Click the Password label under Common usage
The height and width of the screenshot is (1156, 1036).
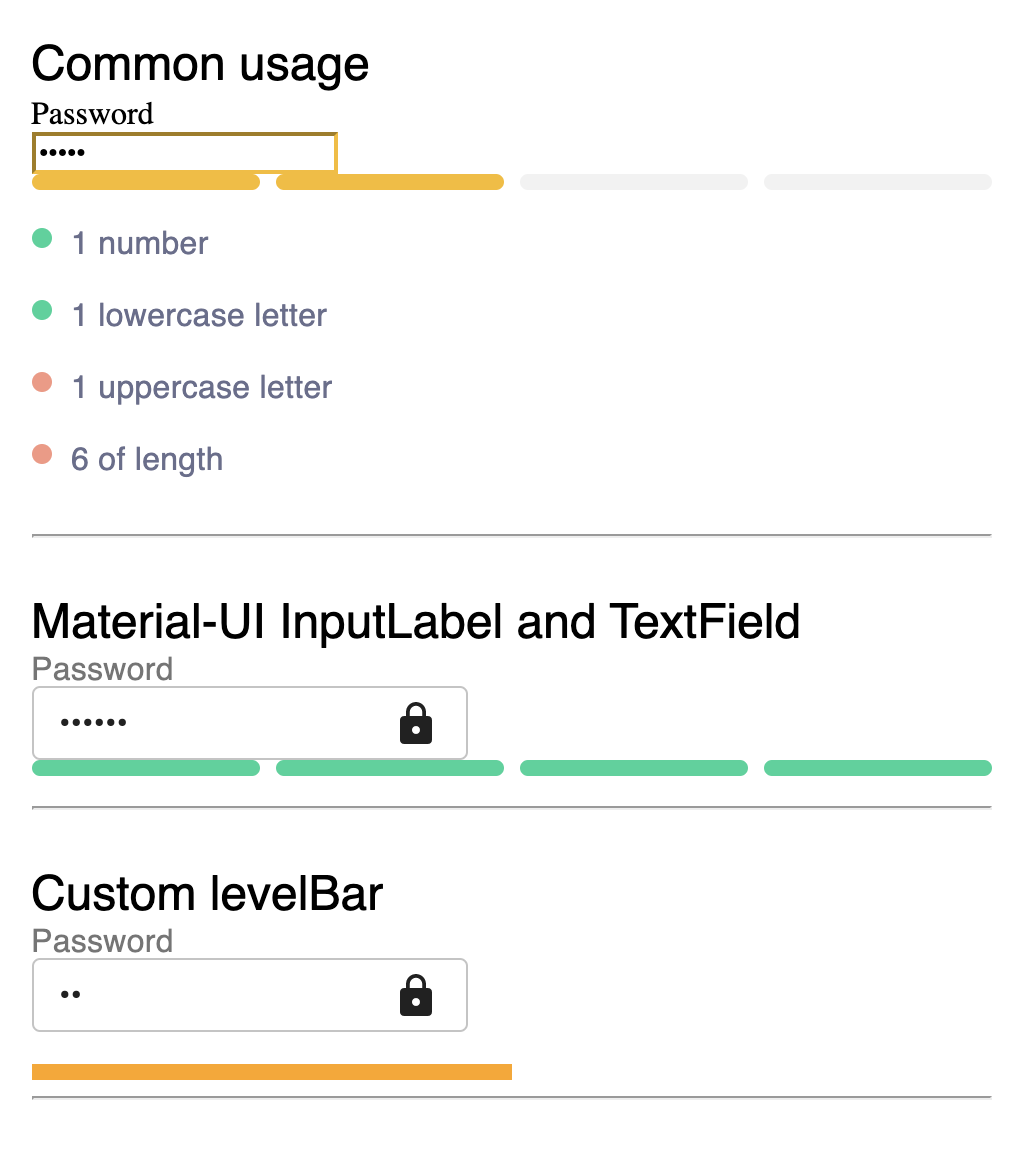tap(92, 114)
